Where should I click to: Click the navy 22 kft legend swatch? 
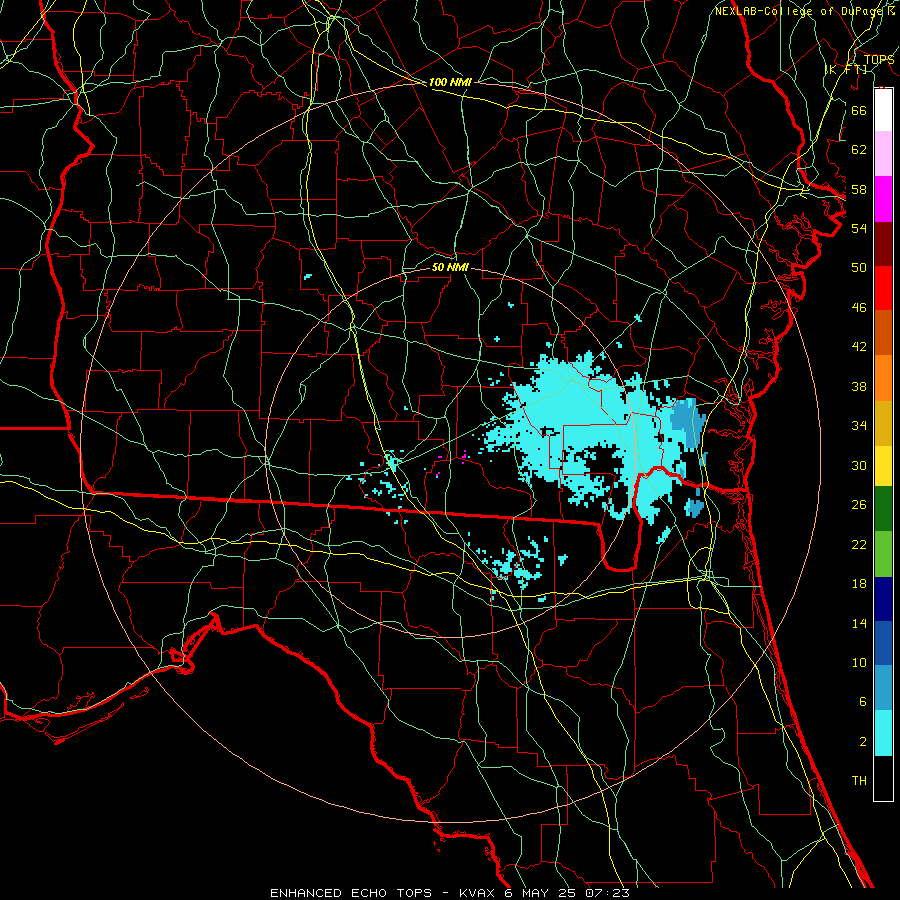[x=883, y=599]
